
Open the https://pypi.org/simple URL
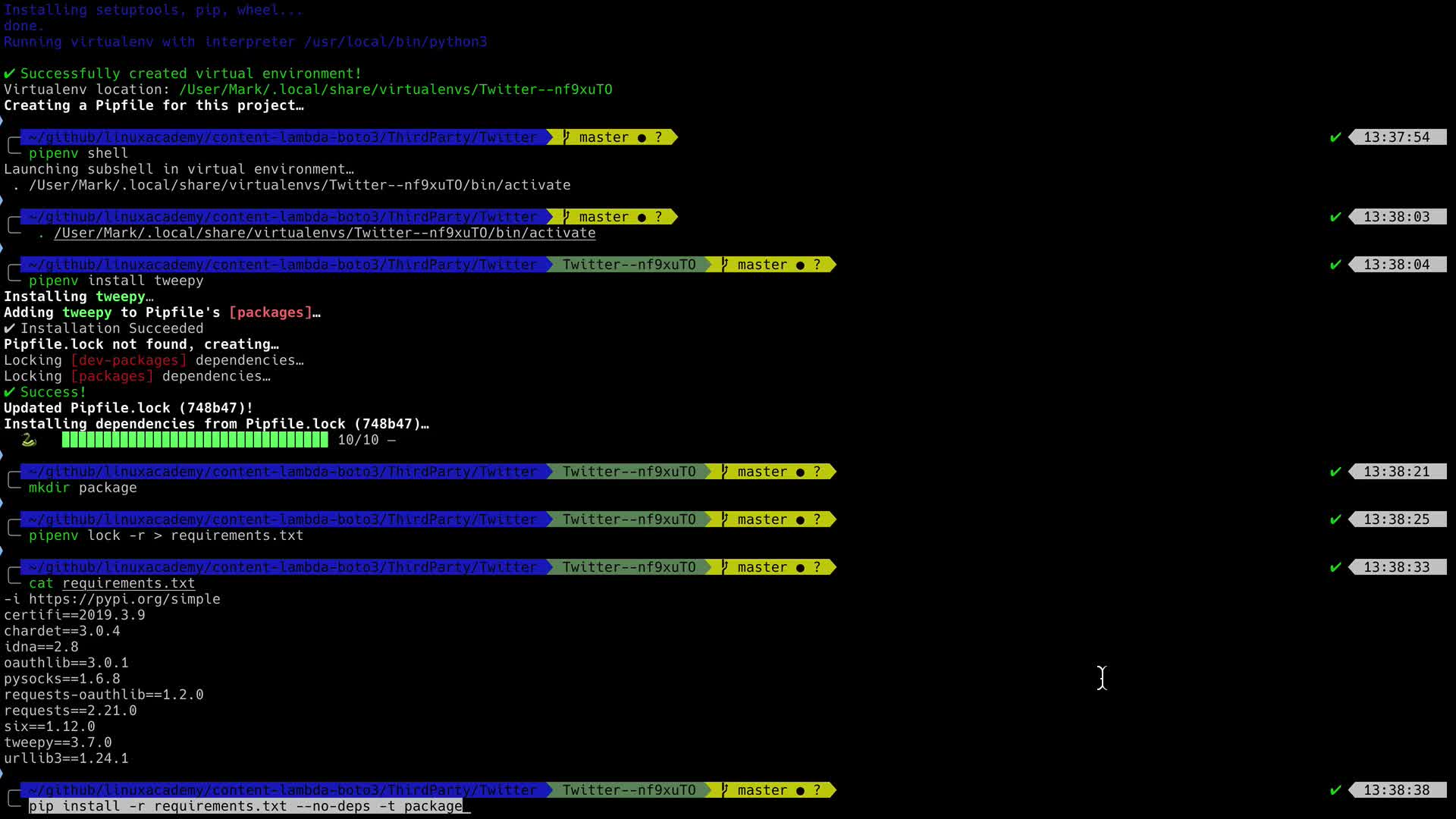pos(124,599)
